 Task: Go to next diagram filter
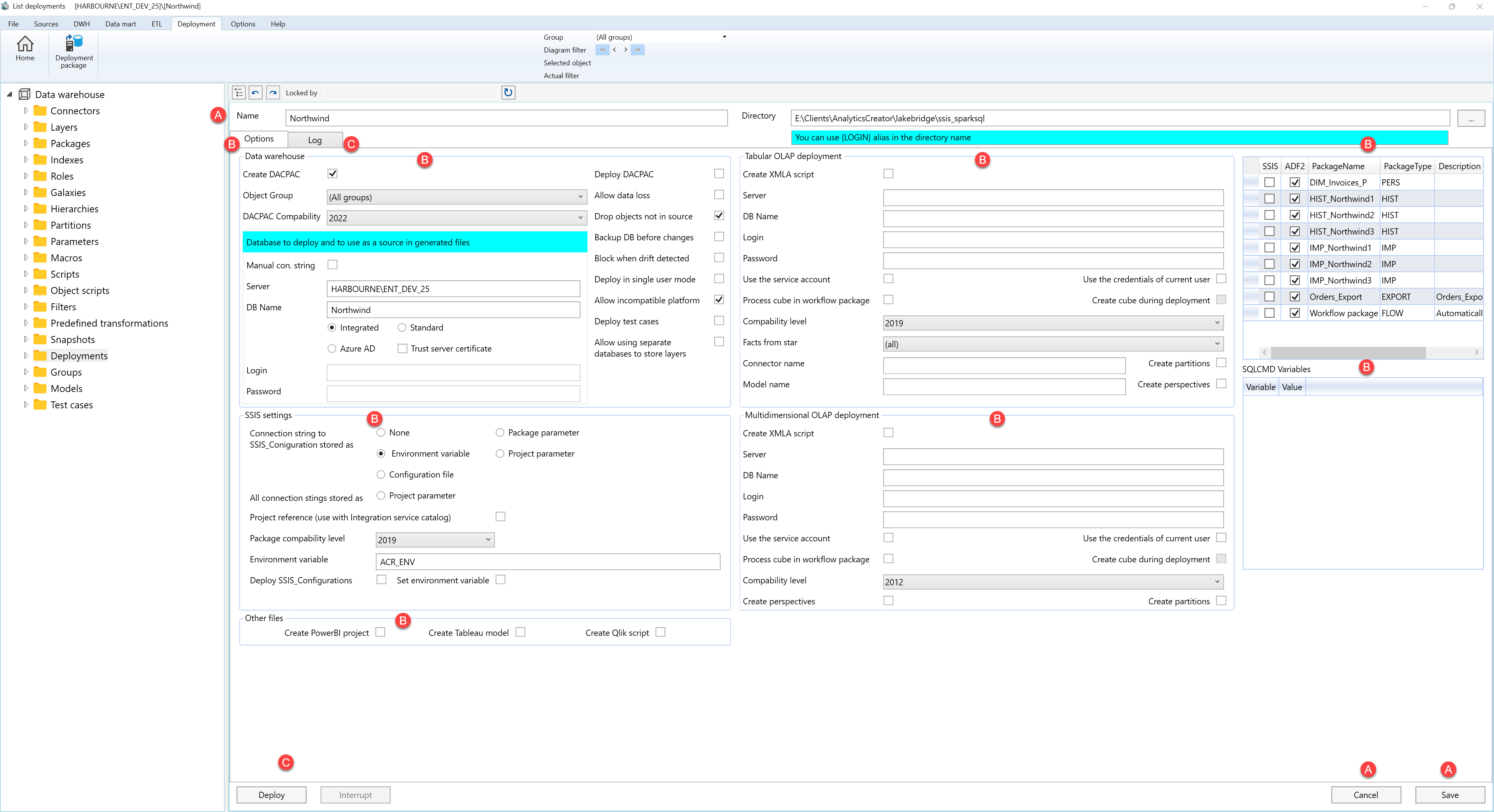pyautogui.click(x=625, y=50)
